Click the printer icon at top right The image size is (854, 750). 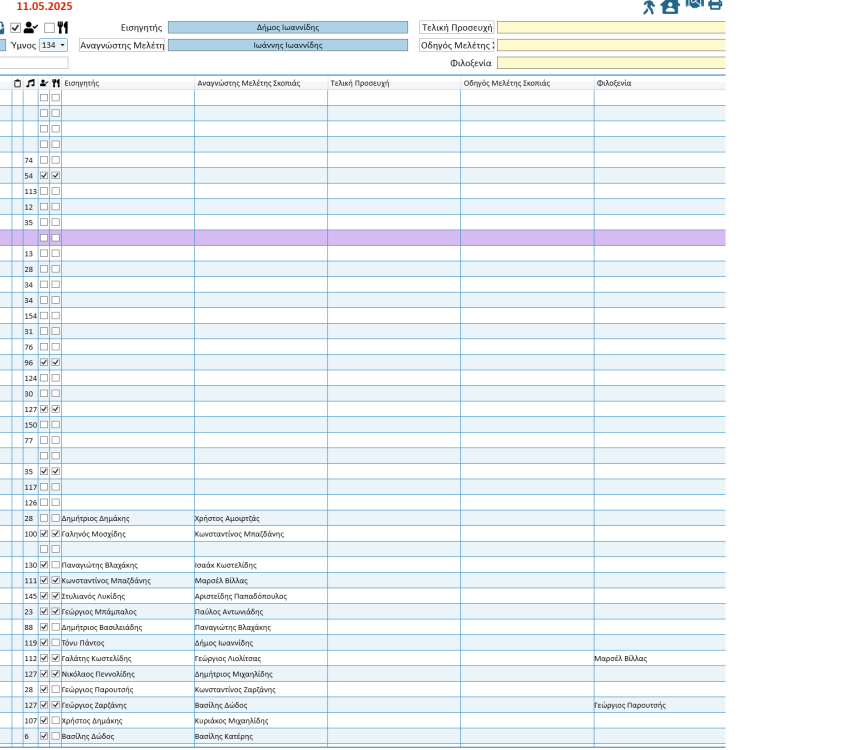[715, 5]
